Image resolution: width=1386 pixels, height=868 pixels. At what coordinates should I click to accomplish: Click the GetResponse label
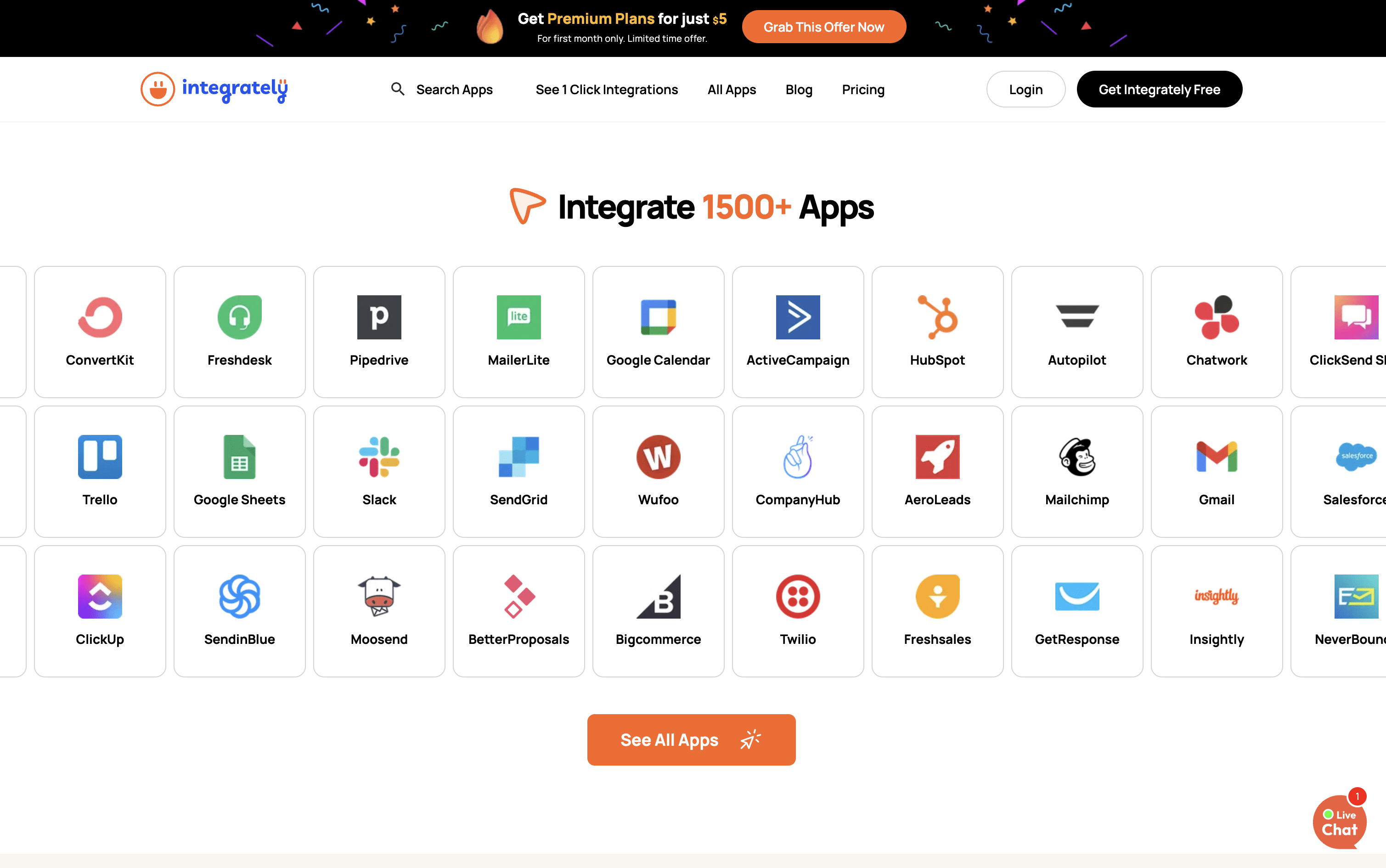pyautogui.click(x=1077, y=639)
